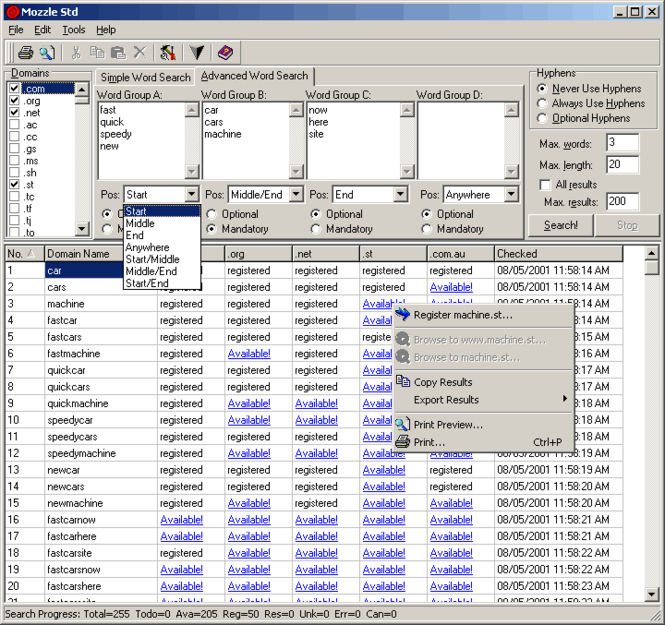
Task: Click Available! link for fastmachine .org
Action: 249,353
